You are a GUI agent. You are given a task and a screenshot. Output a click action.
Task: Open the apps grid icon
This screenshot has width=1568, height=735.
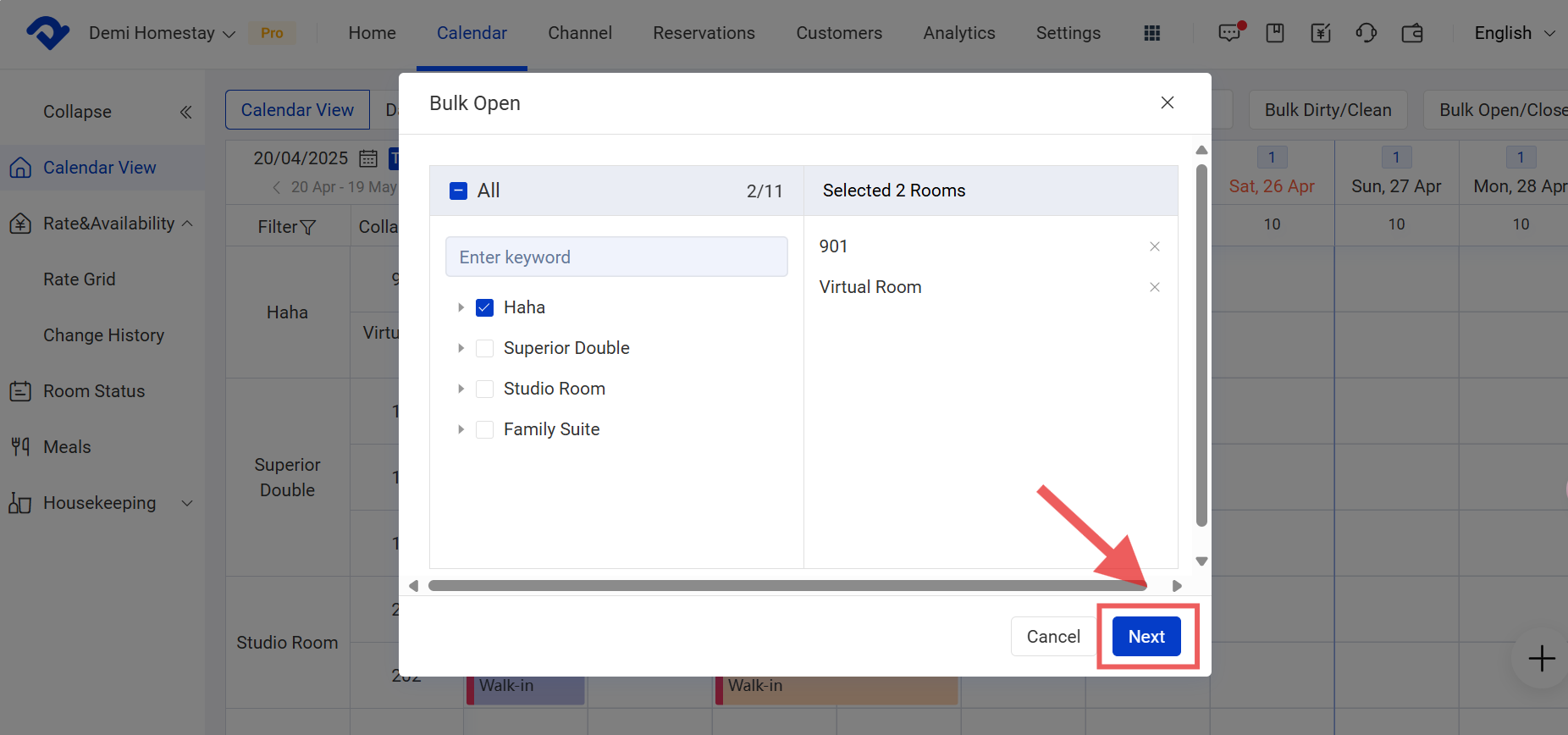tap(1151, 33)
